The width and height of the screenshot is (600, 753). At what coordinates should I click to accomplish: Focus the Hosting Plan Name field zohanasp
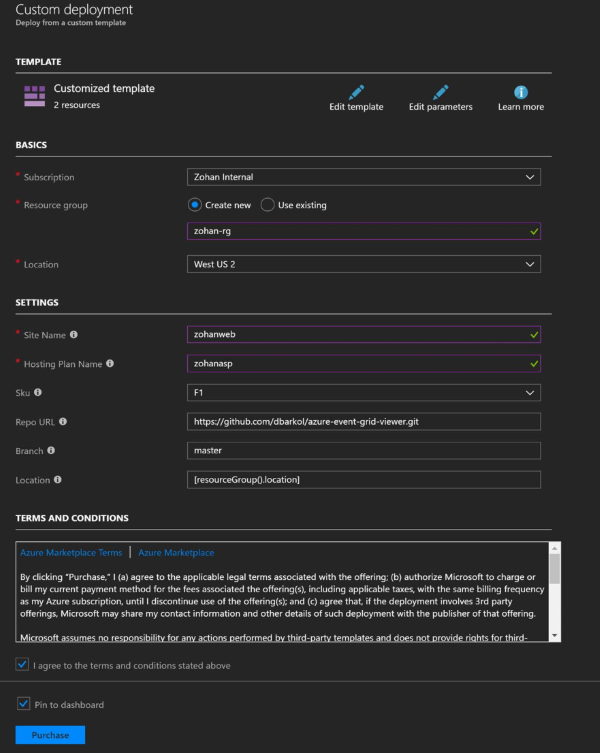point(364,364)
